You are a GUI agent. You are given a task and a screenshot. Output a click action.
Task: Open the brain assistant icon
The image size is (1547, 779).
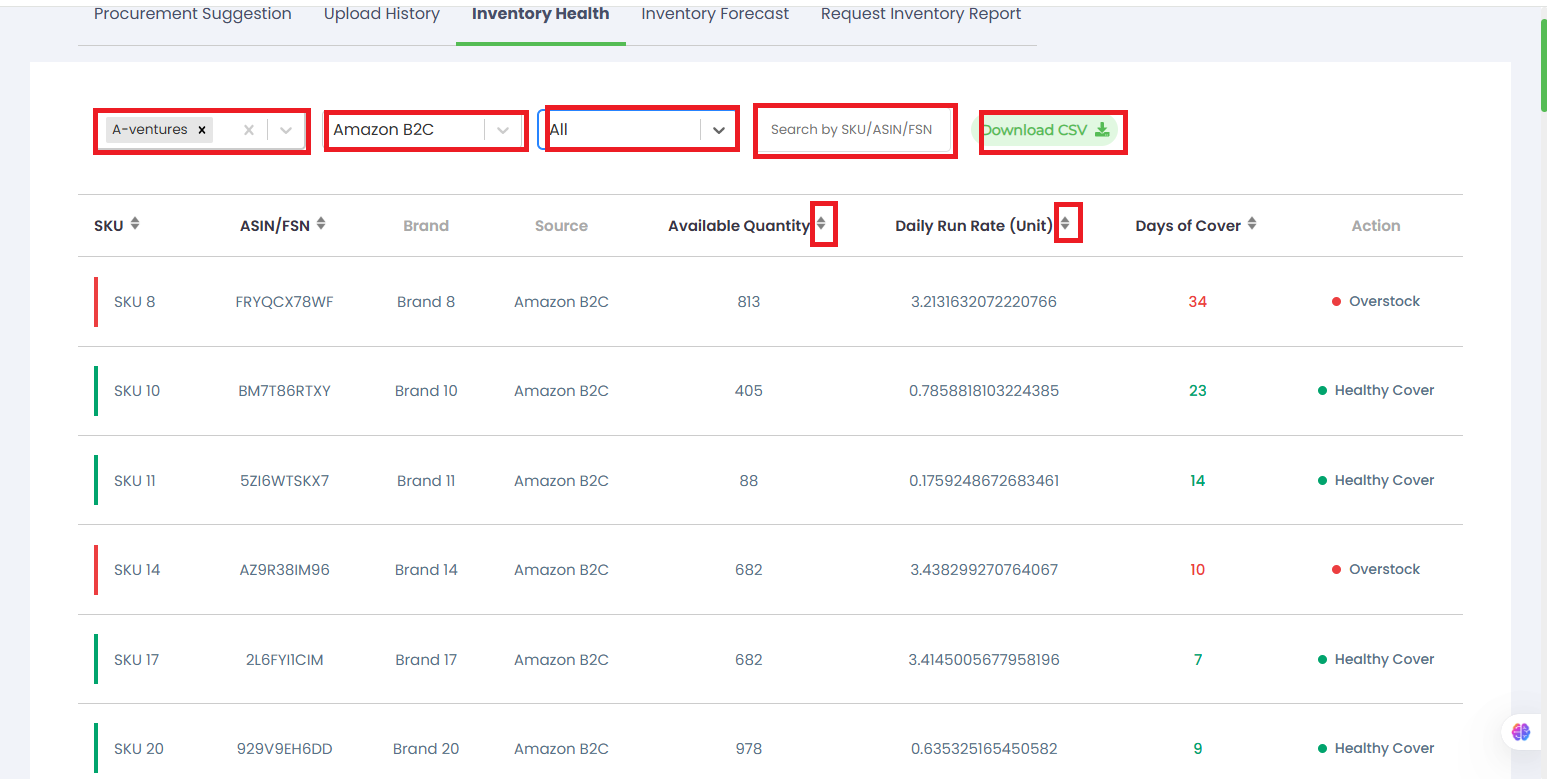[x=1521, y=732]
